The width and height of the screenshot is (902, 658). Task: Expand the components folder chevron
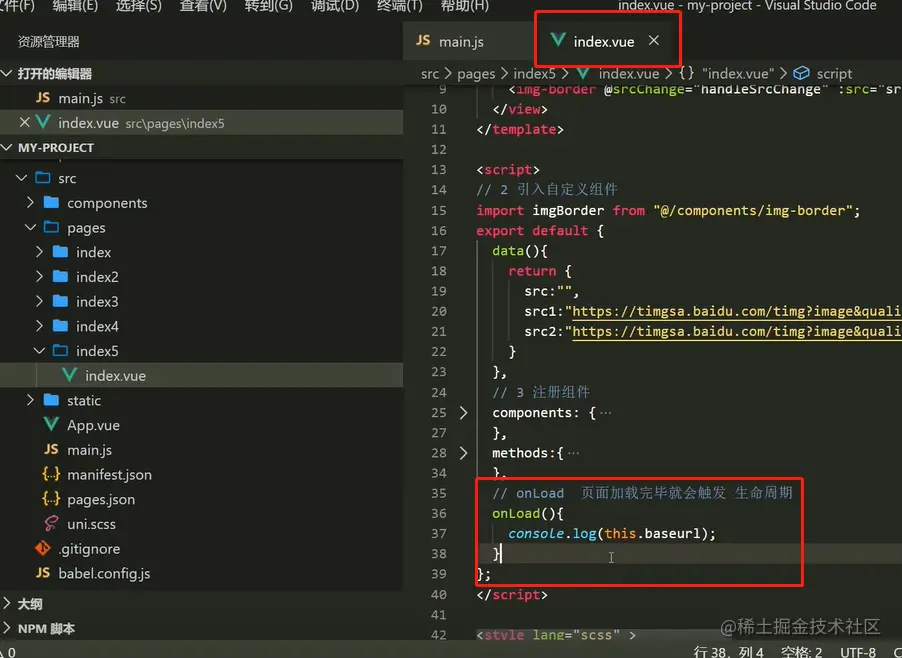tap(30, 202)
